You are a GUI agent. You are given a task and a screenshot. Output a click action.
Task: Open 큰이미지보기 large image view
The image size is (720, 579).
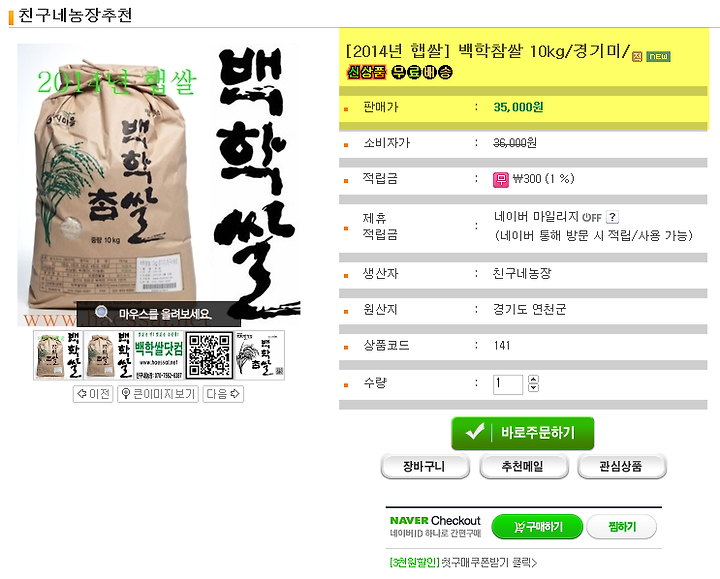coord(158,394)
